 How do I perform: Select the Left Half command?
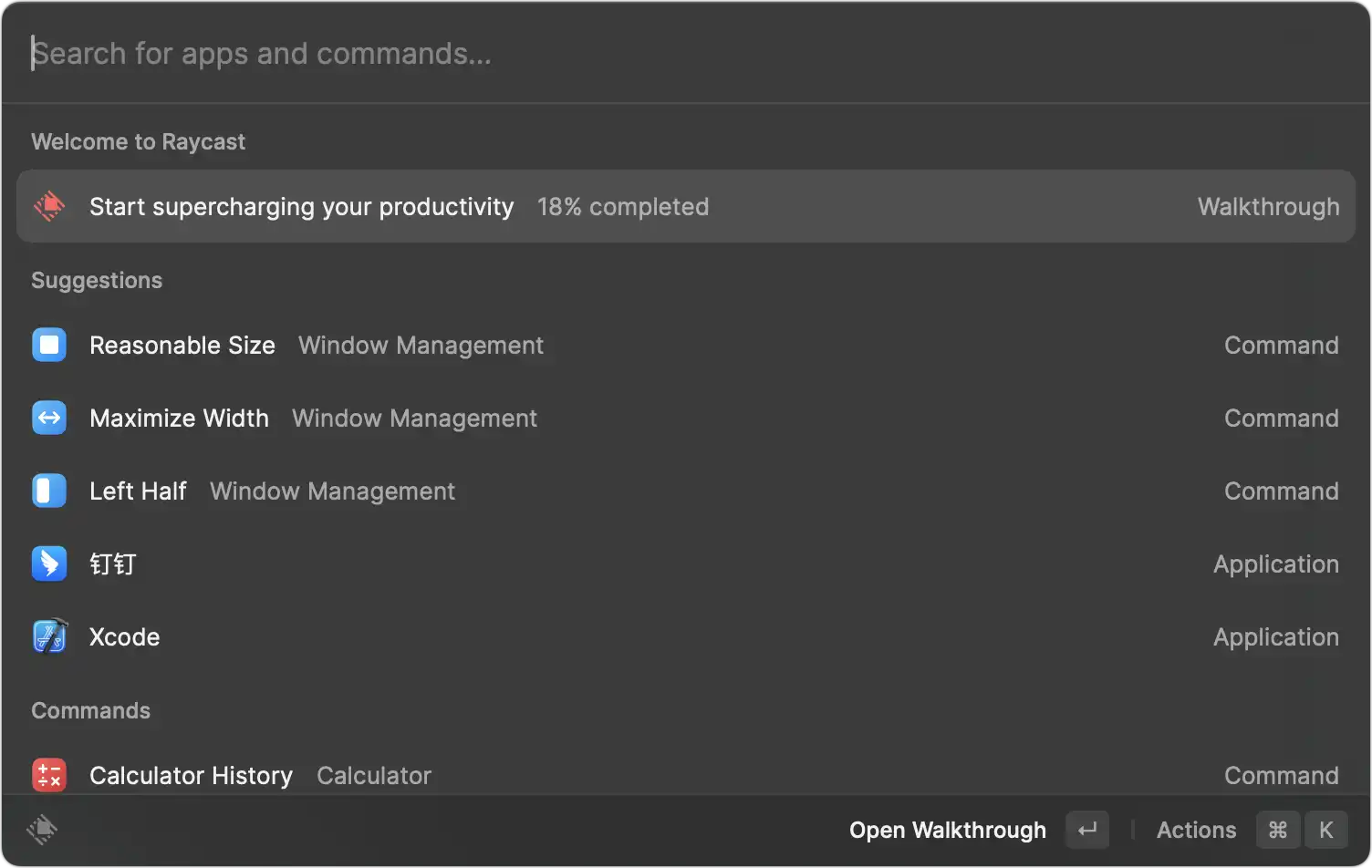(x=138, y=491)
